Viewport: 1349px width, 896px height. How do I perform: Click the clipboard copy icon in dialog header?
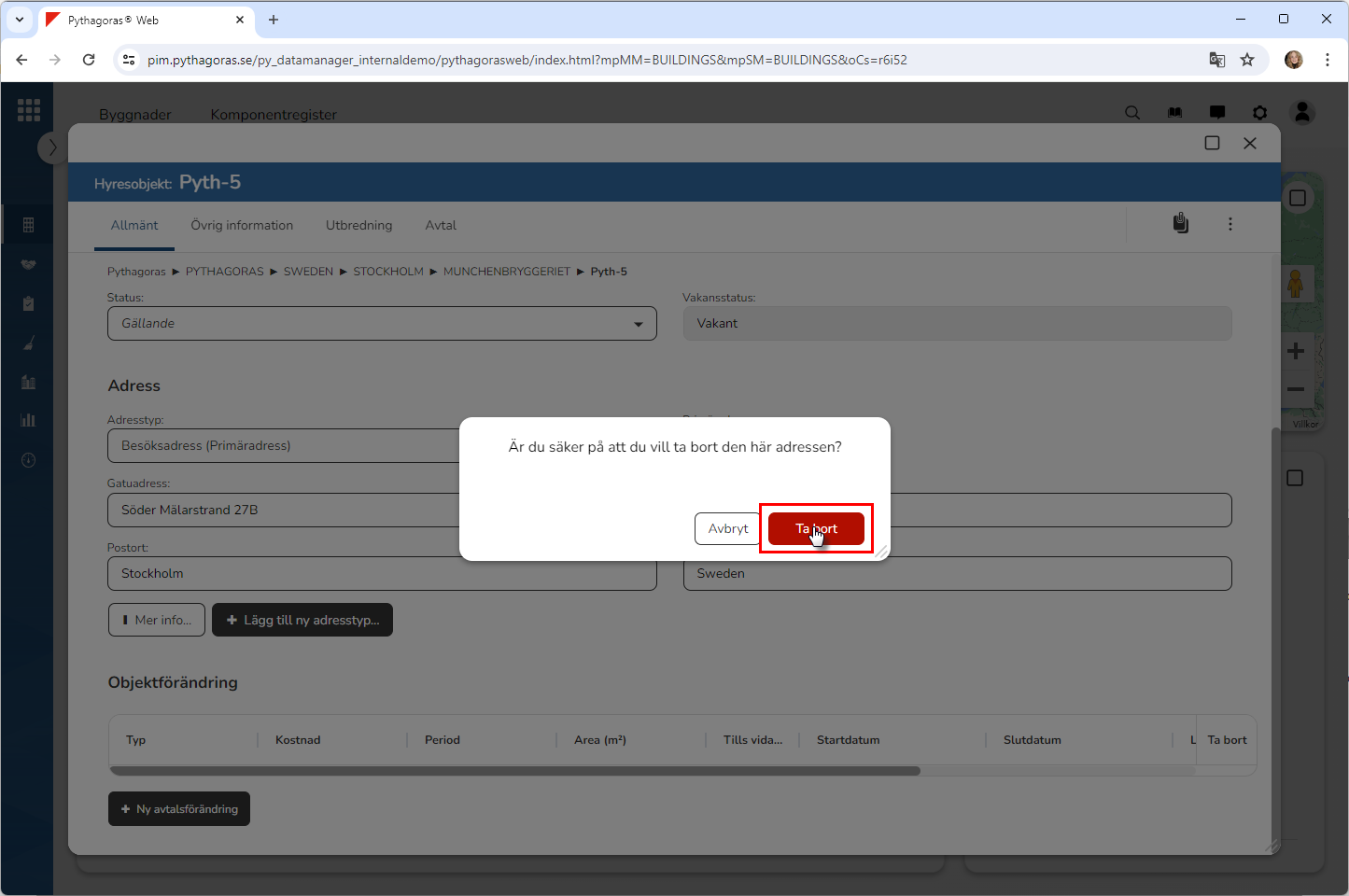click(1181, 224)
